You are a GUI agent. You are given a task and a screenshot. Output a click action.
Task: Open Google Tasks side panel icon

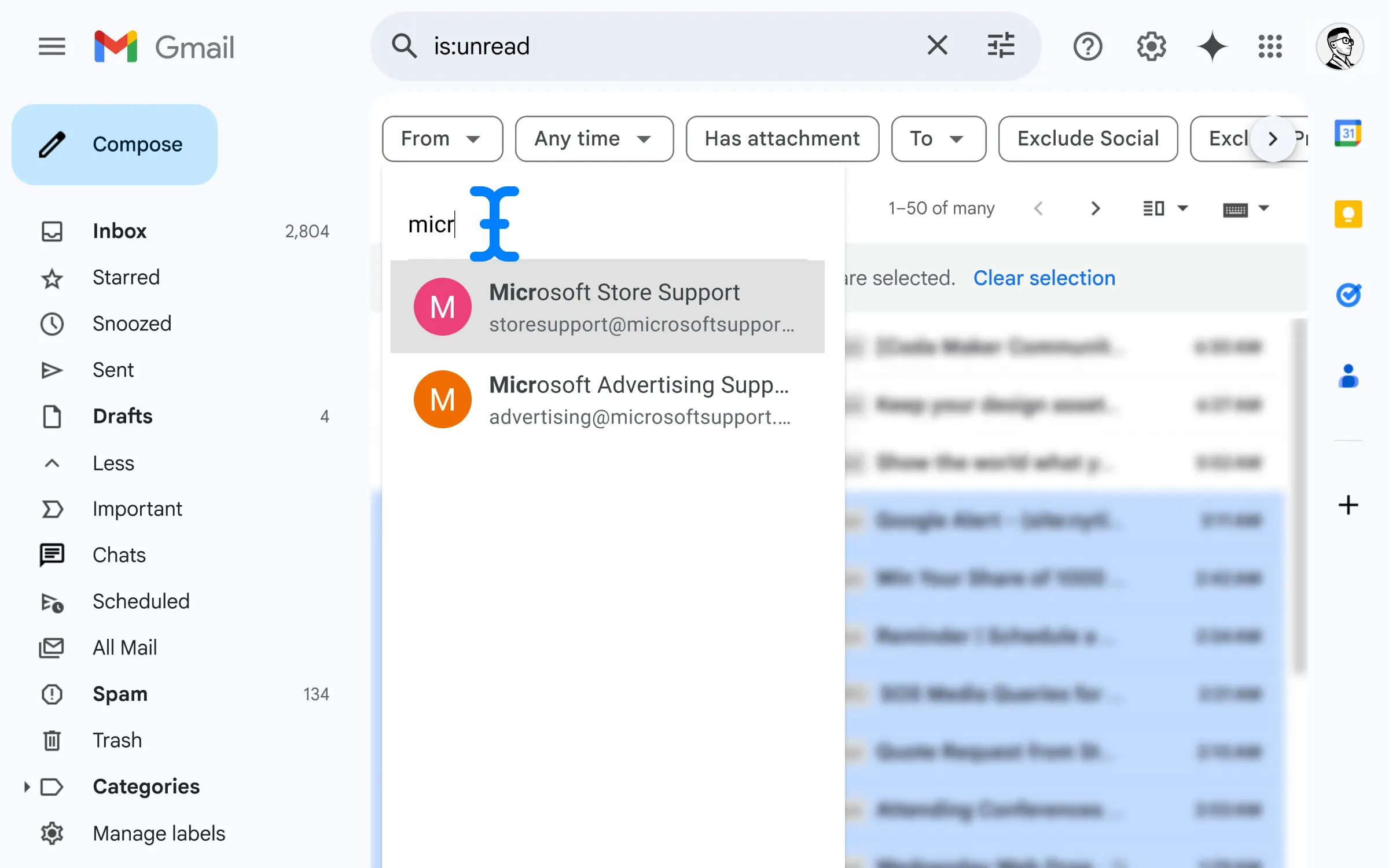pyautogui.click(x=1348, y=295)
